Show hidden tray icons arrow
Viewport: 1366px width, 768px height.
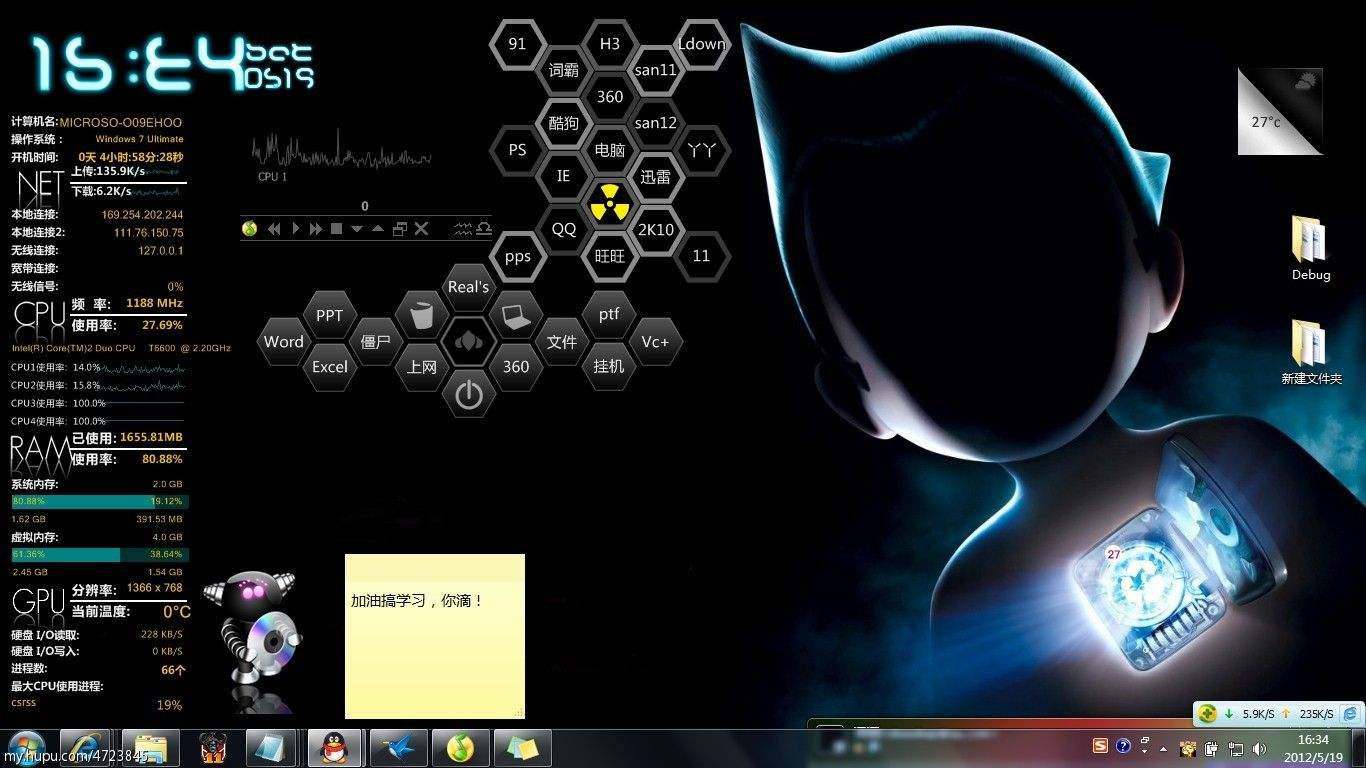(x=1162, y=747)
